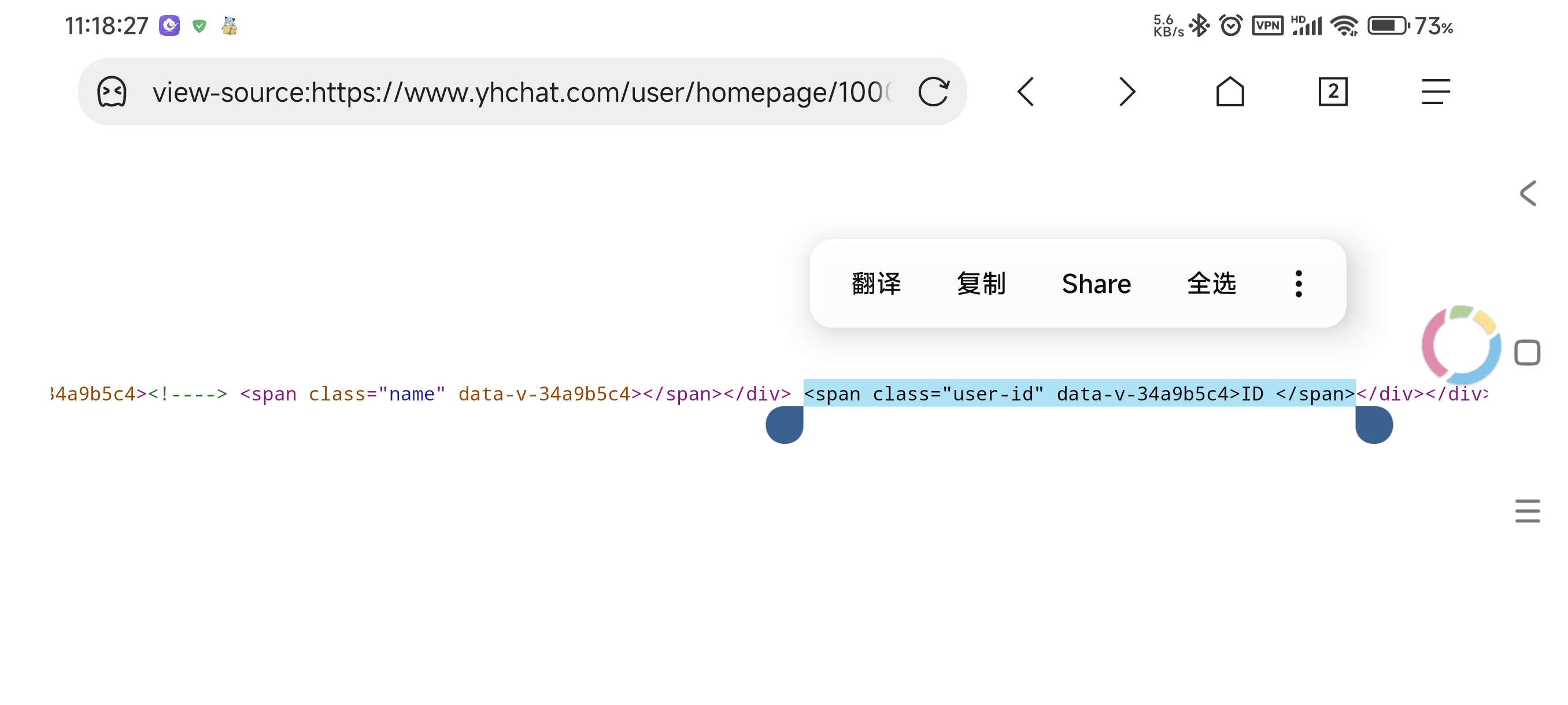Tap the highlighted user-id span source text
Image resolution: width=1568 pixels, height=705 pixels.
(1079, 393)
